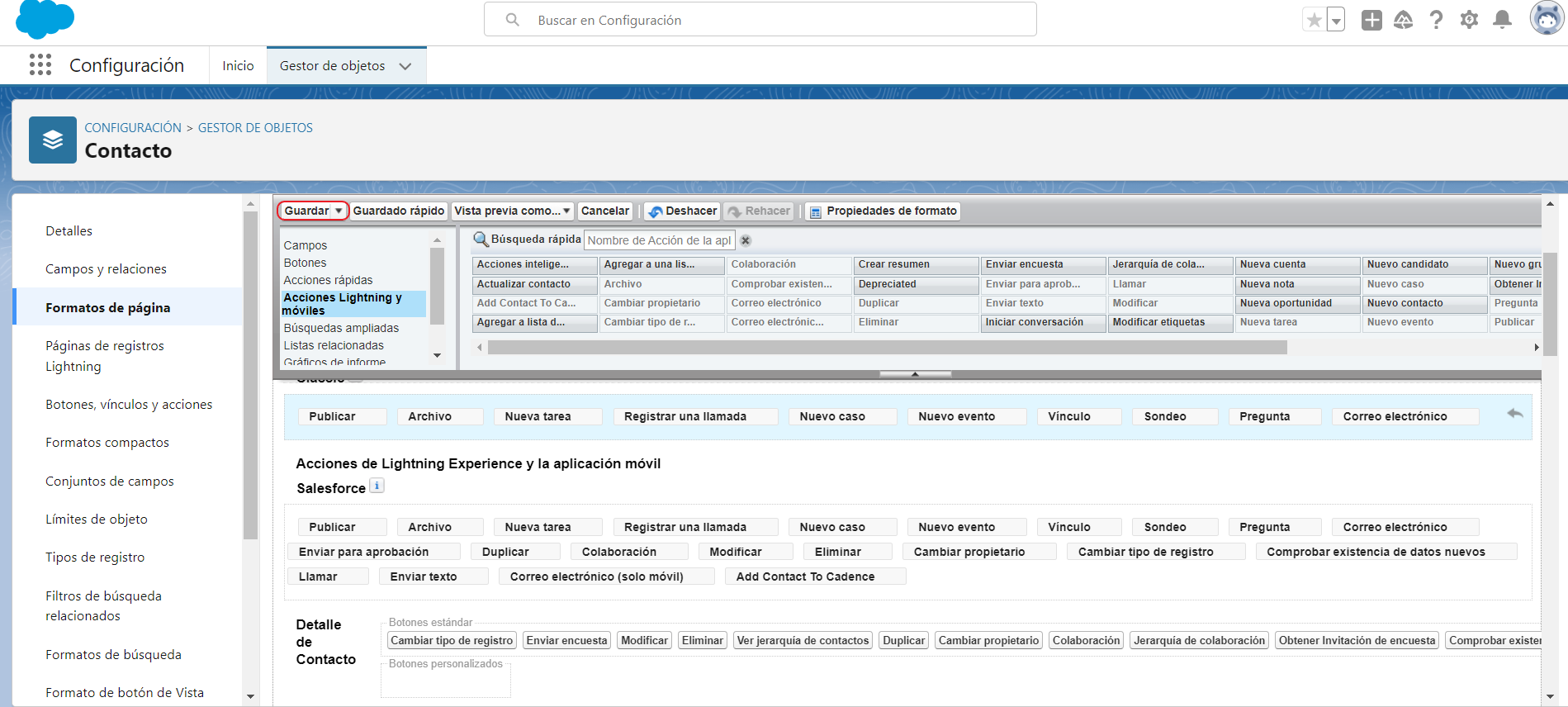1568x707 pixels.
Task: Select Registrar una llamada in Lightning actions
Action: [x=695, y=527]
